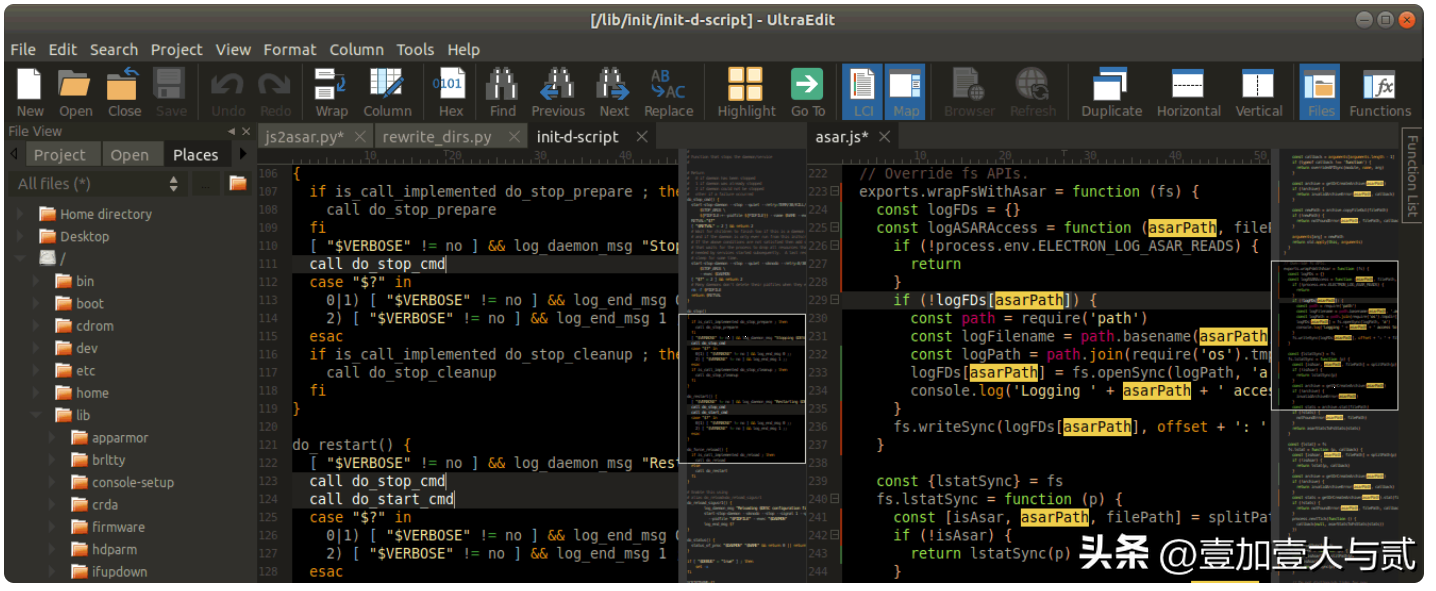The image size is (1436, 591).
Task: Jump to Next search match icon
Action: pyautogui.click(x=614, y=93)
